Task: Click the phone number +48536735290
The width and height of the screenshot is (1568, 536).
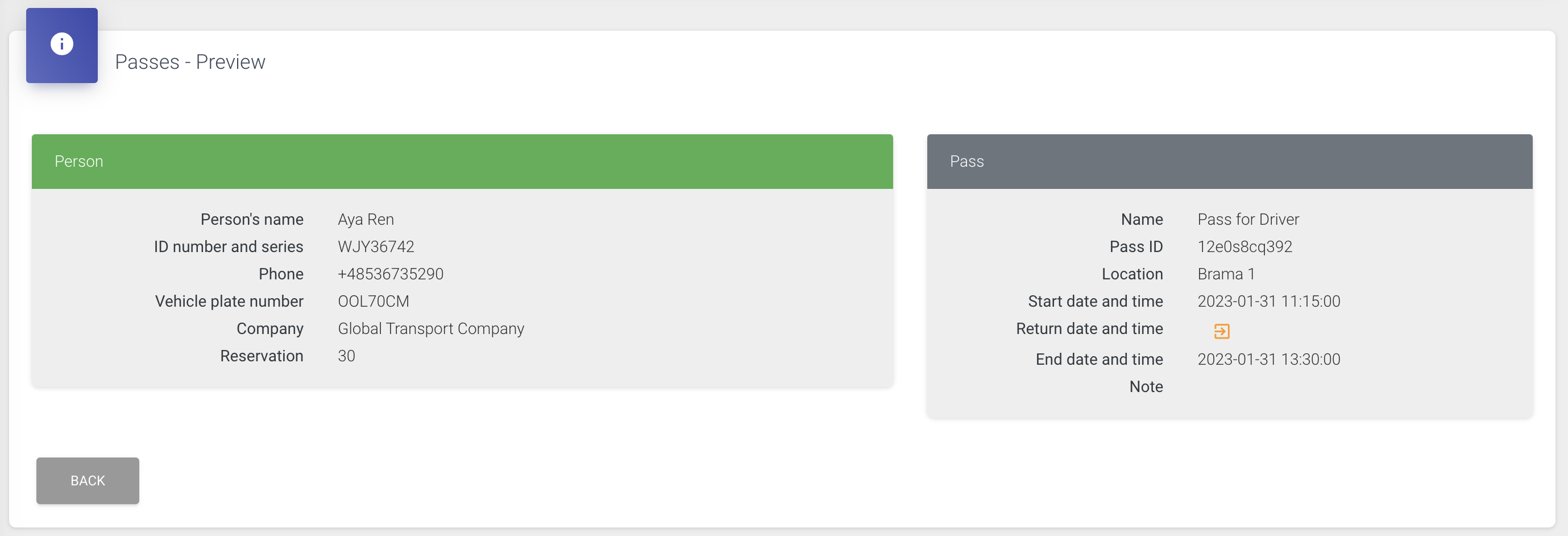Action: coord(390,274)
